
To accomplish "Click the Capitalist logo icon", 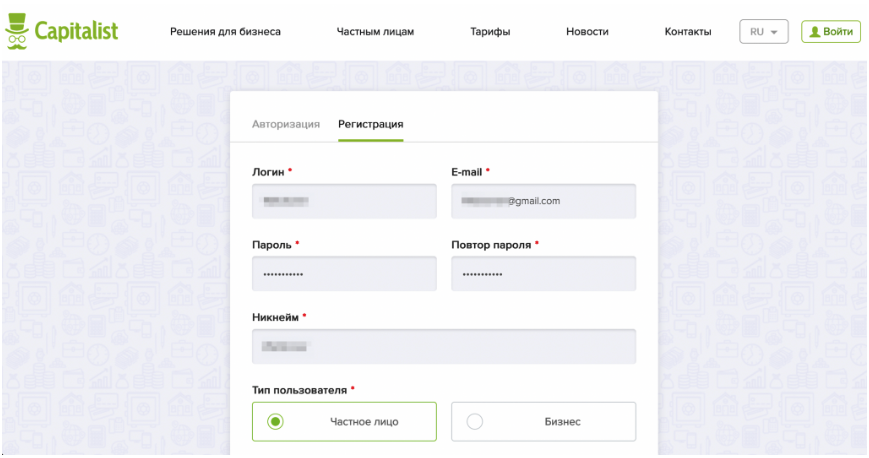I will [17, 30].
